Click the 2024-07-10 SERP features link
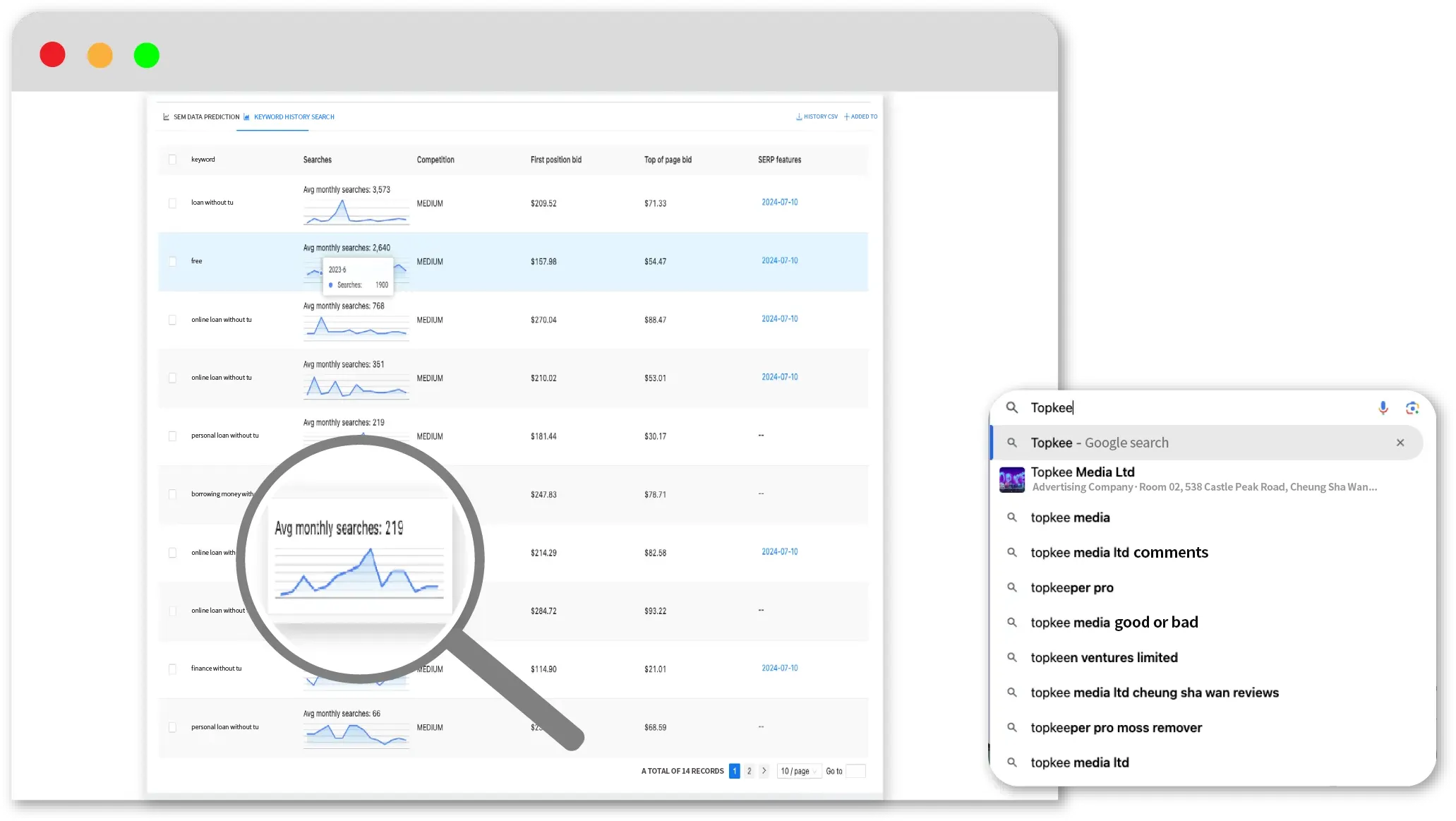 click(780, 202)
